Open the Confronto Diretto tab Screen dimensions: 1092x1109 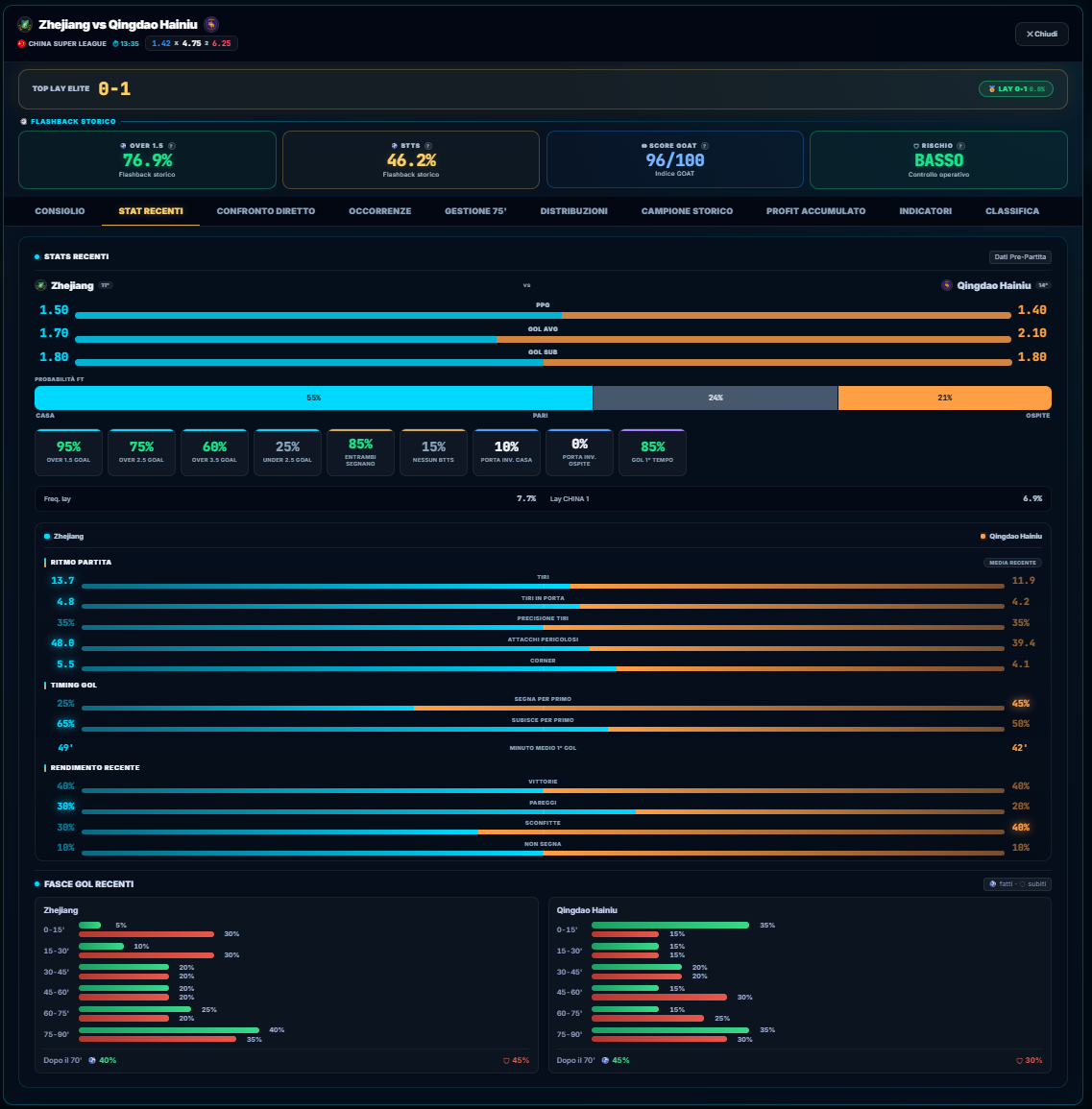point(266,211)
